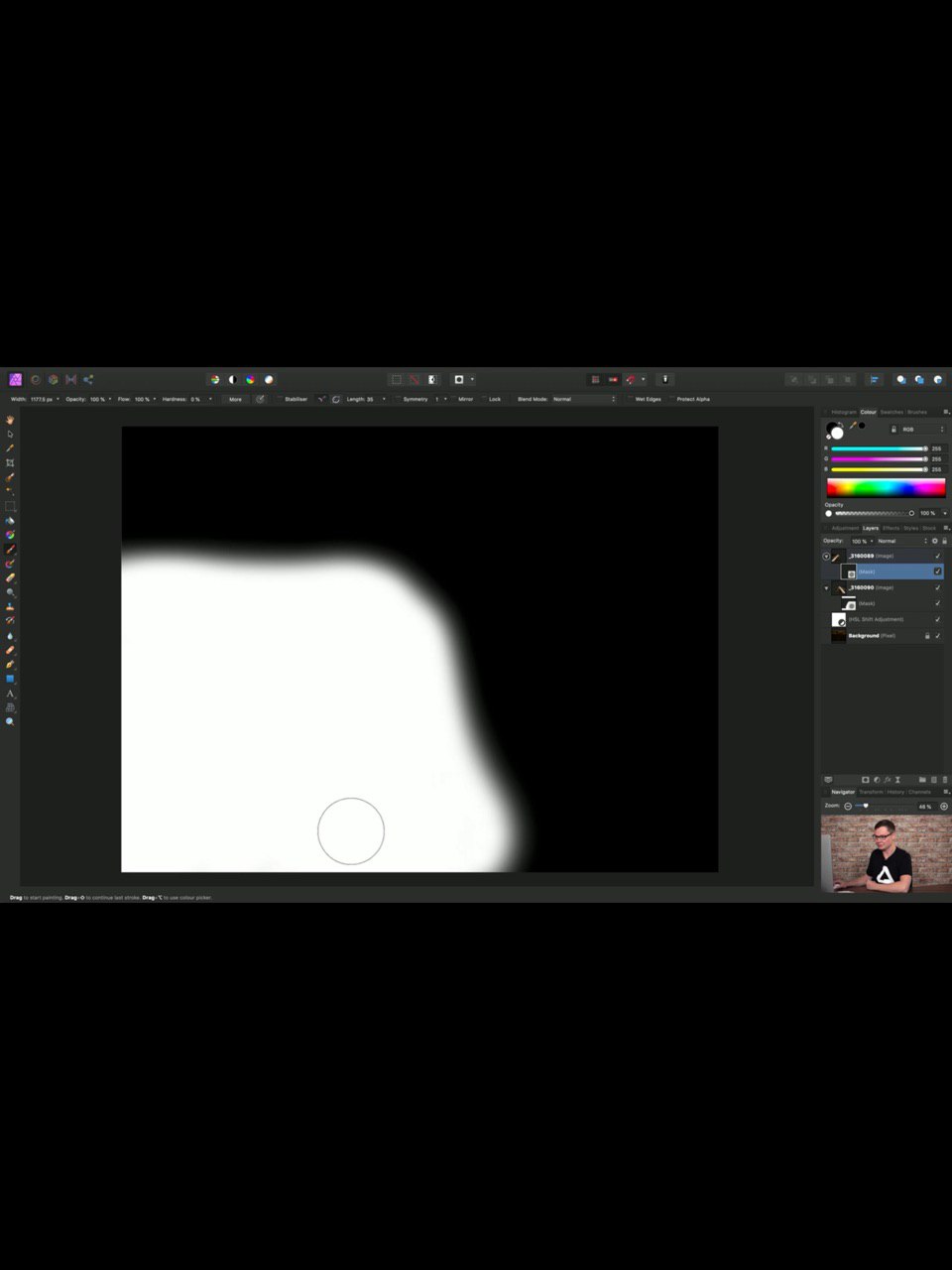This screenshot has width=952, height=1270.
Task: Switch to the History tab
Action: point(895,792)
